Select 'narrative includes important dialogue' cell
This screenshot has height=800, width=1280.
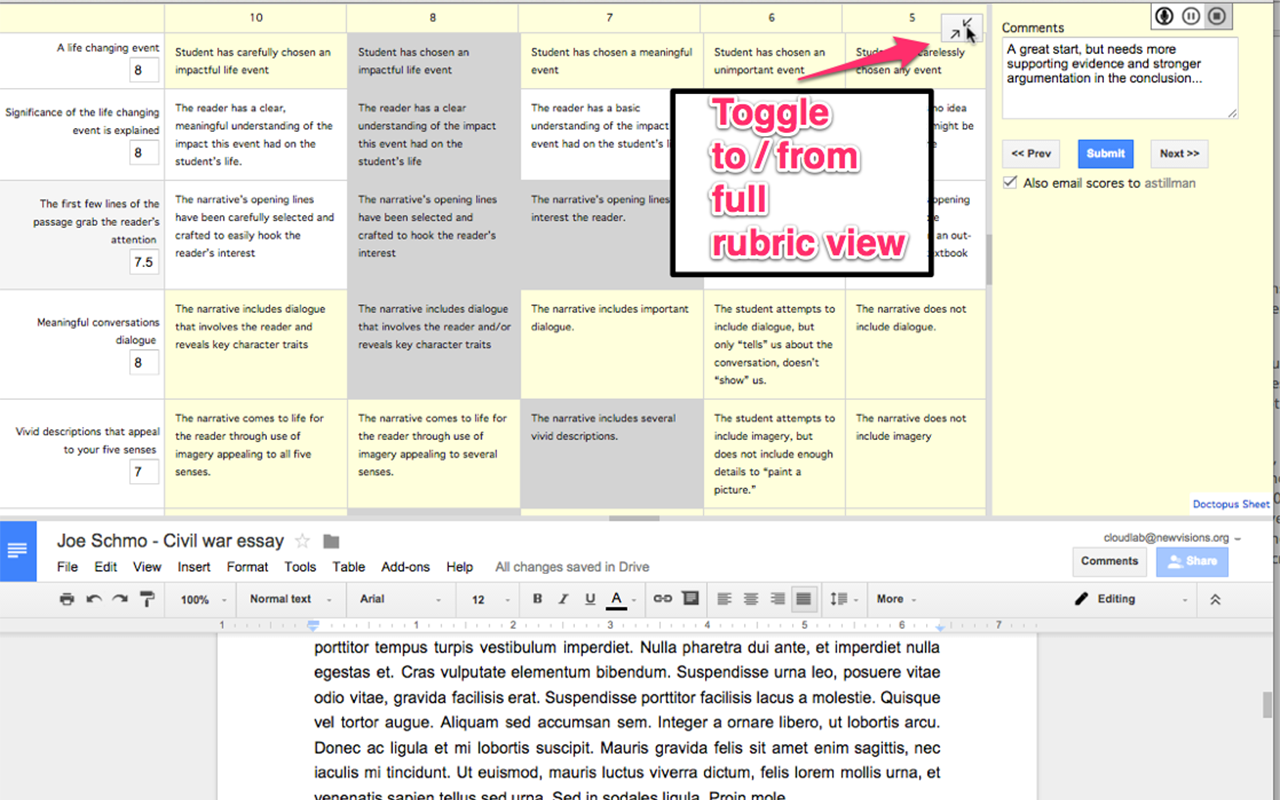(x=610, y=345)
